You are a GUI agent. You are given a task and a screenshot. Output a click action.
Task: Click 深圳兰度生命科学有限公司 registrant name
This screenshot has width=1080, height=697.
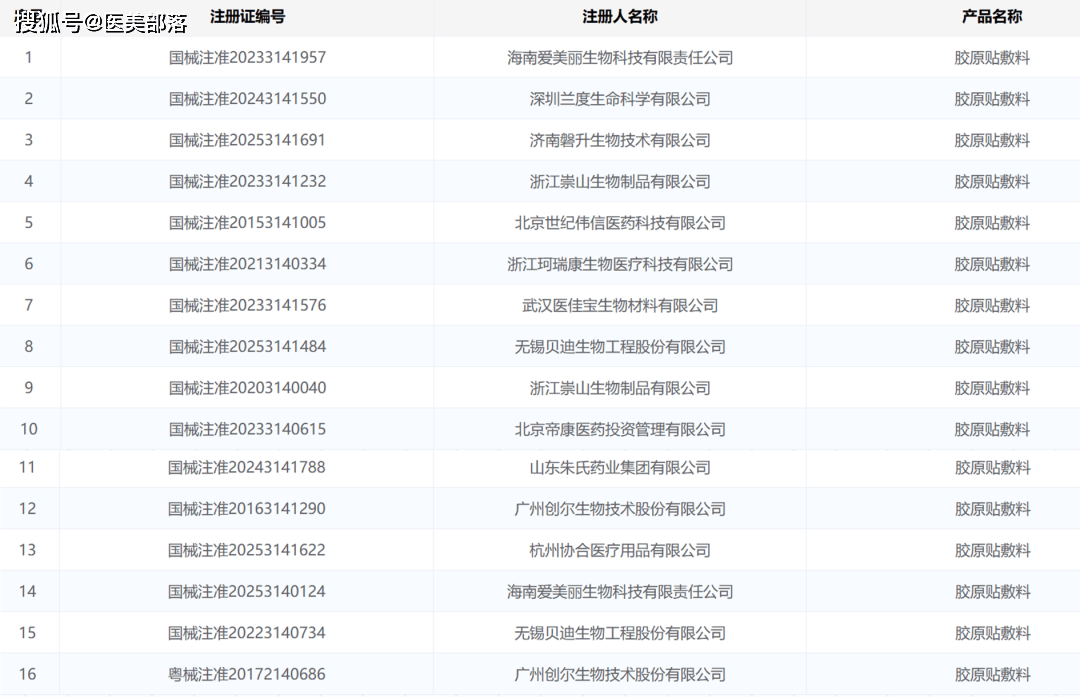(x=620, y=99)
